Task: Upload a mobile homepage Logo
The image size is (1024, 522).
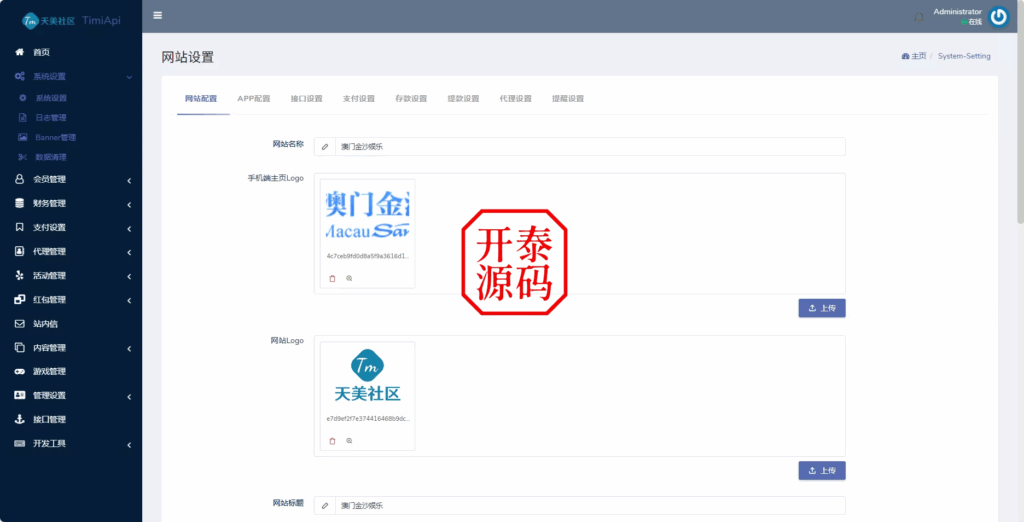Action: pos(822,308)
